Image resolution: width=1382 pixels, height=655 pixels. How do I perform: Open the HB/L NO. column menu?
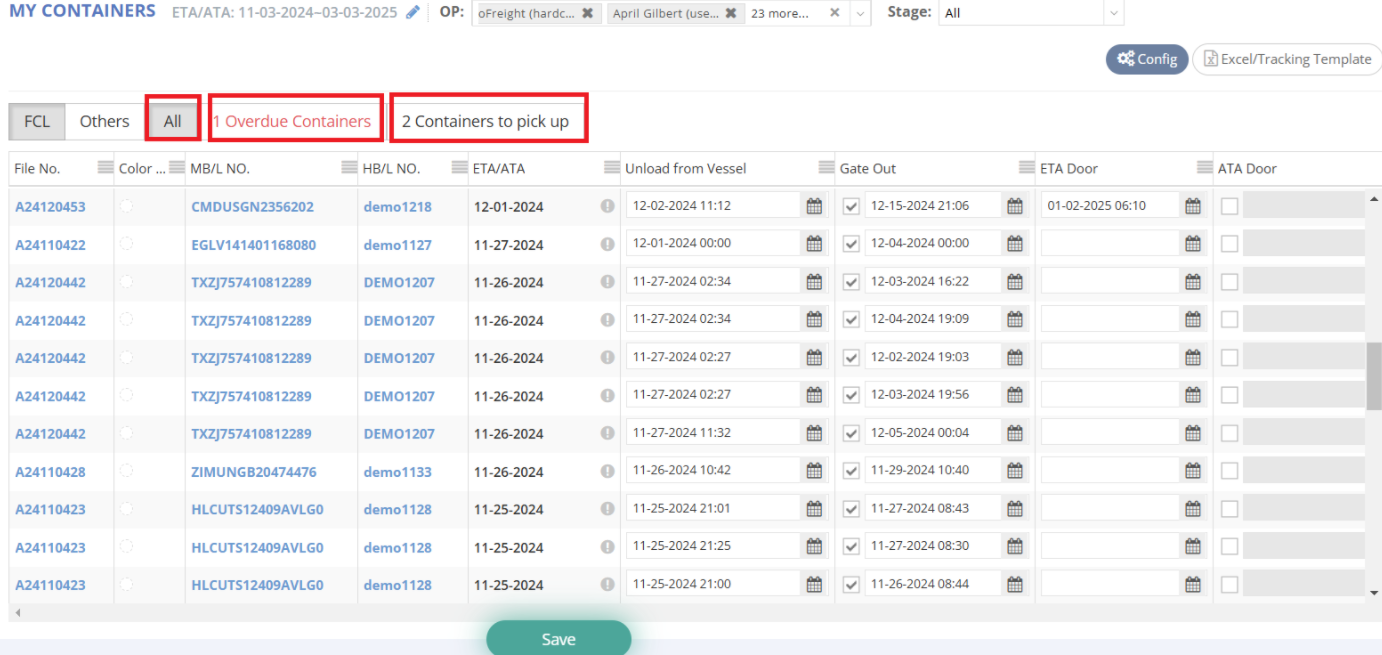coord(459,167)
